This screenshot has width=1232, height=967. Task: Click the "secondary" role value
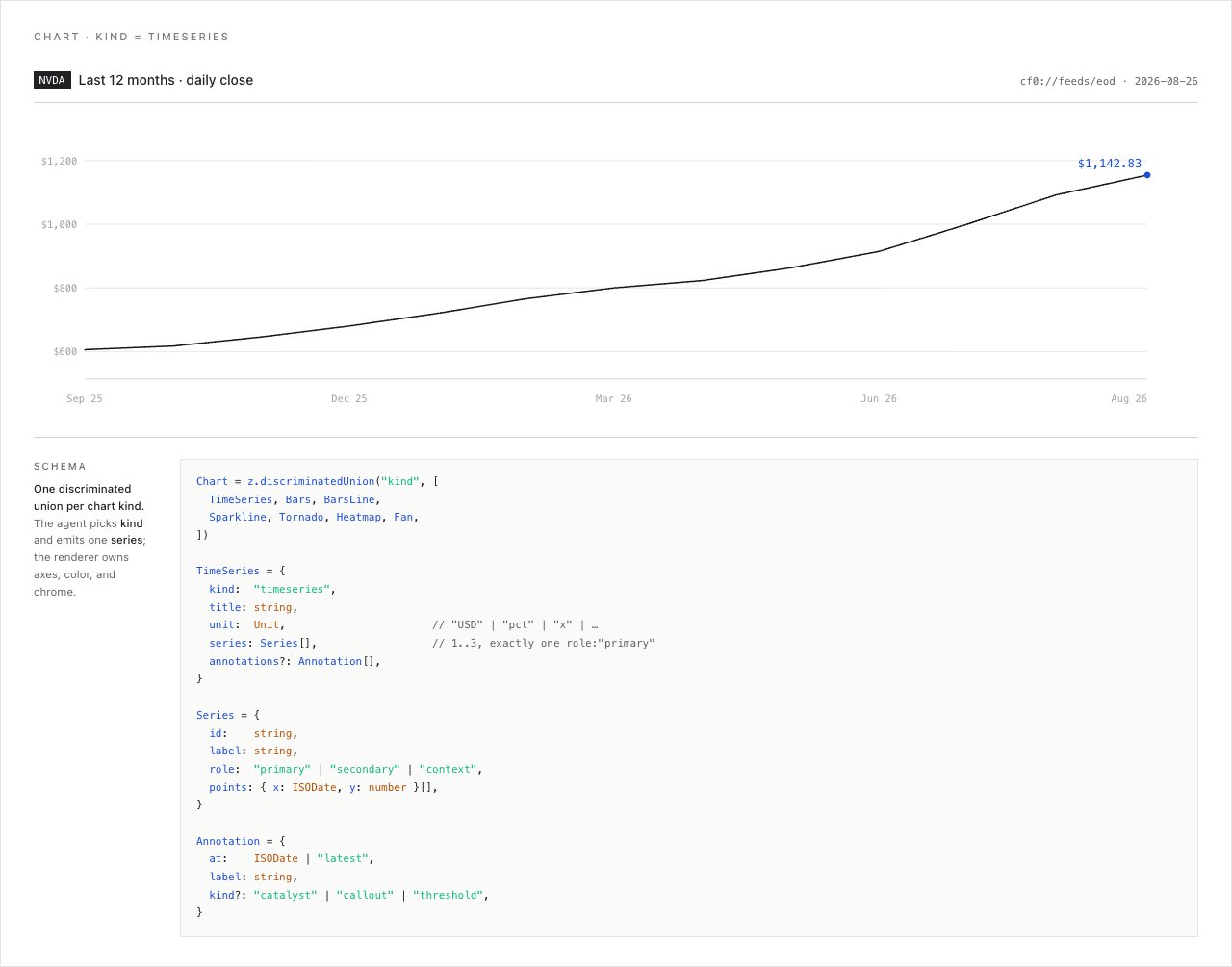point(365,769)
